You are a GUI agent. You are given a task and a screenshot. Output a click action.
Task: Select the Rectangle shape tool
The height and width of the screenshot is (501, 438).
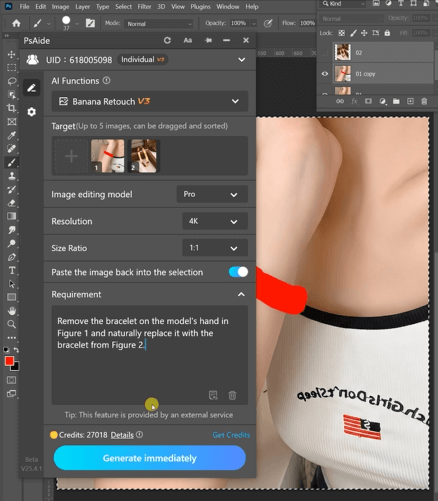12,297
